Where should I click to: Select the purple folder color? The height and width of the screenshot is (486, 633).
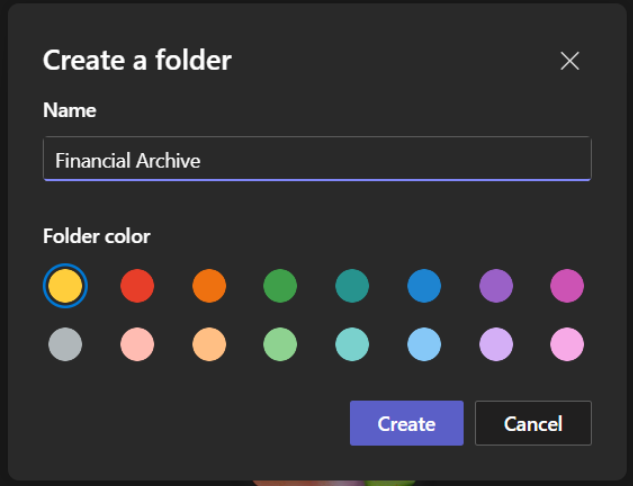click(x=496, y=287)
